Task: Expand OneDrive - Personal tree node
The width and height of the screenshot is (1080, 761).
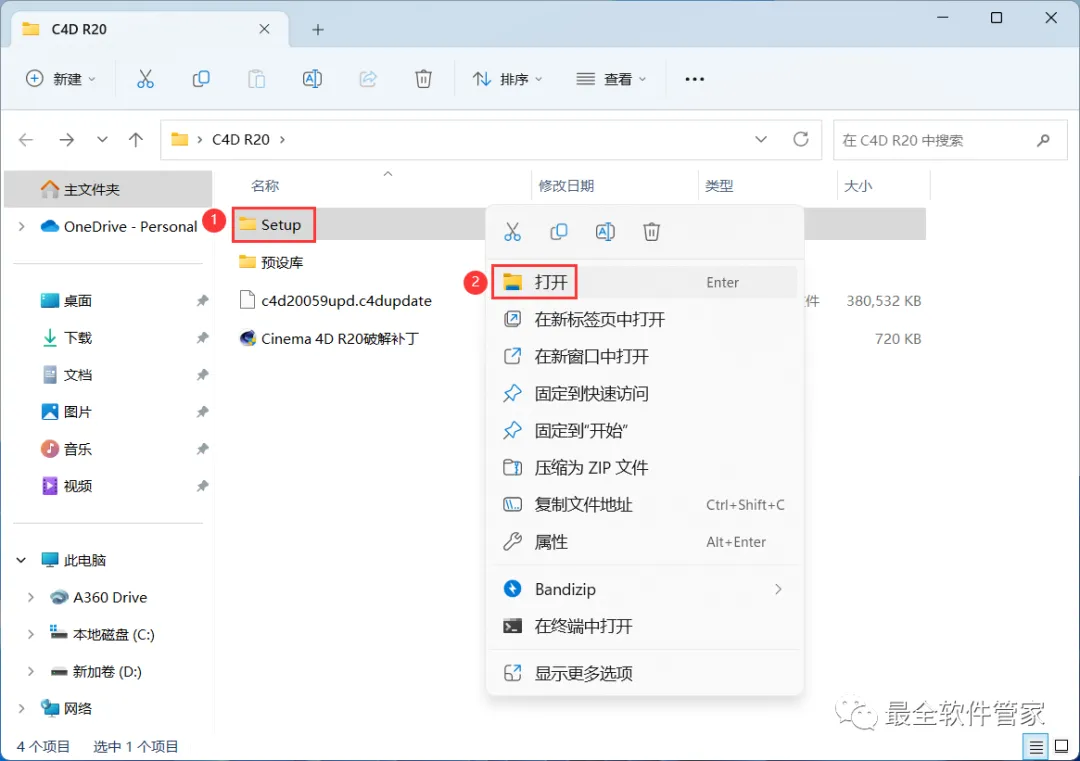Action: 21,227
